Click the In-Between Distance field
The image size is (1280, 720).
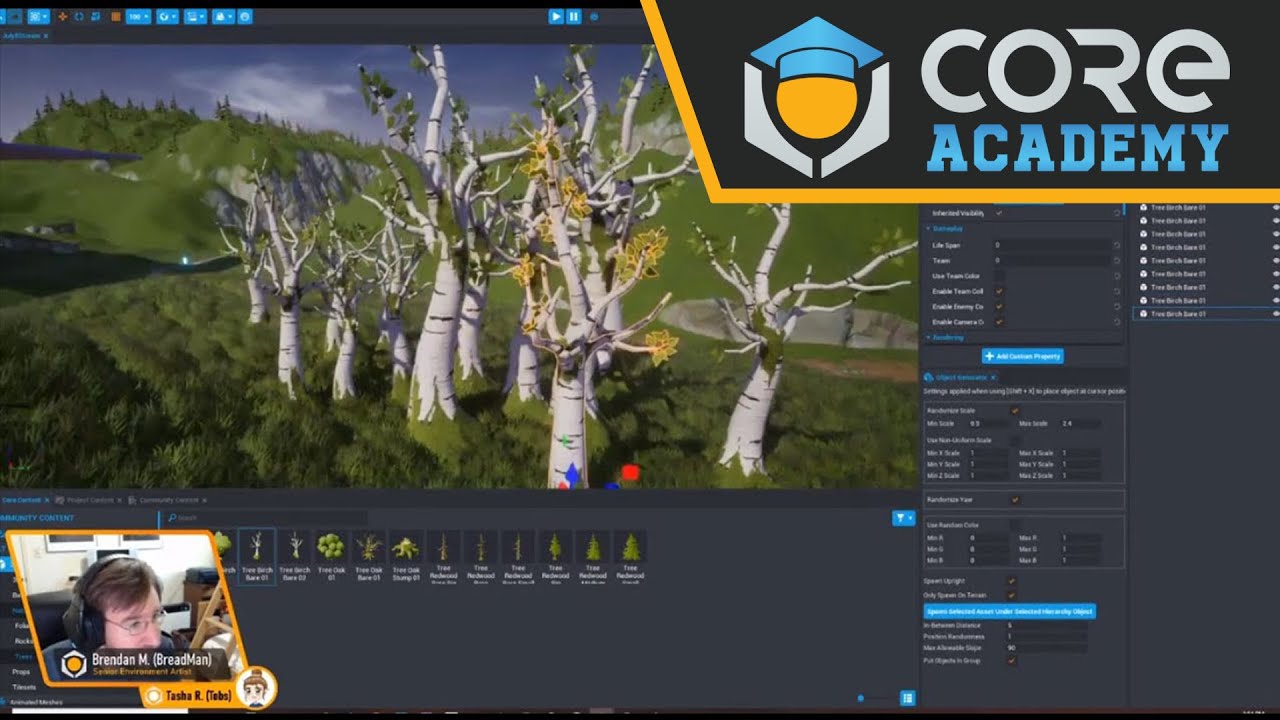coord(1047,626)
